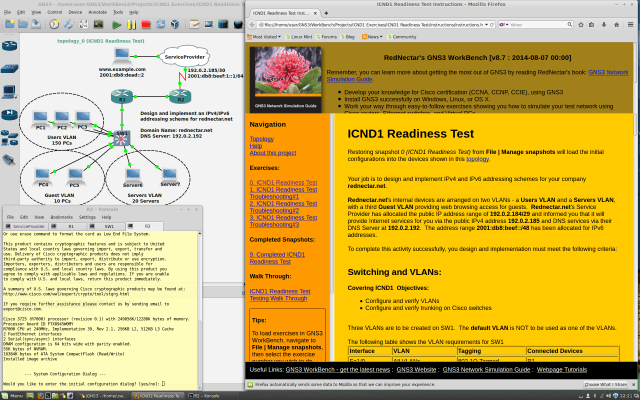
Task: Open the 9. Completed ICND1 Readiness Test link
Action: 277,258
